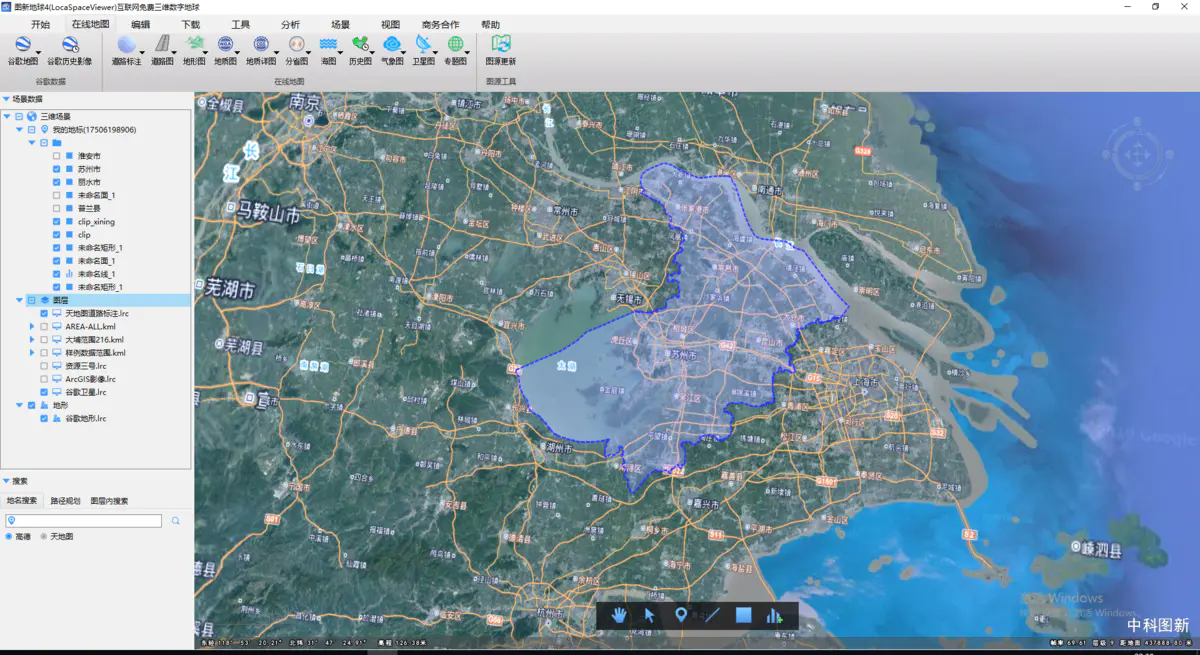Select the 地形图 terrain map icon
Screen dimensions: 1200x655
194,45
